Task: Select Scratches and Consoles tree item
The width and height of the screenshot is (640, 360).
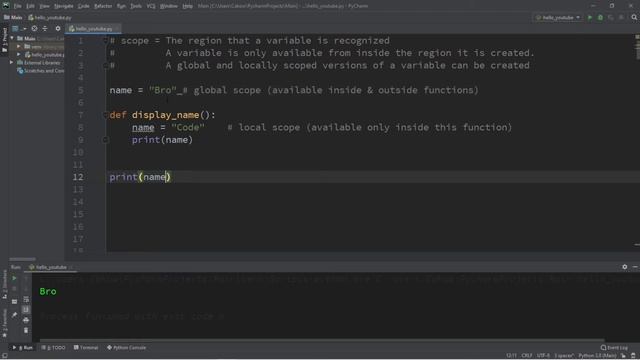Action: [40, 71]
